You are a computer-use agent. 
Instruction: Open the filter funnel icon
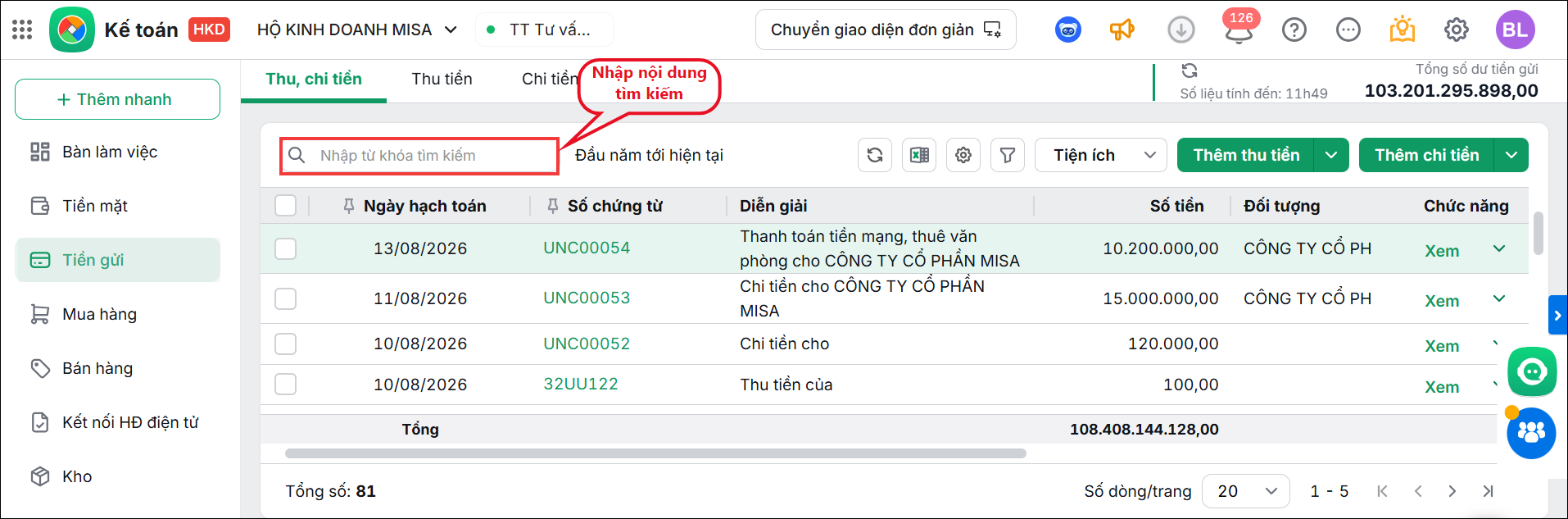(1008, 155)
